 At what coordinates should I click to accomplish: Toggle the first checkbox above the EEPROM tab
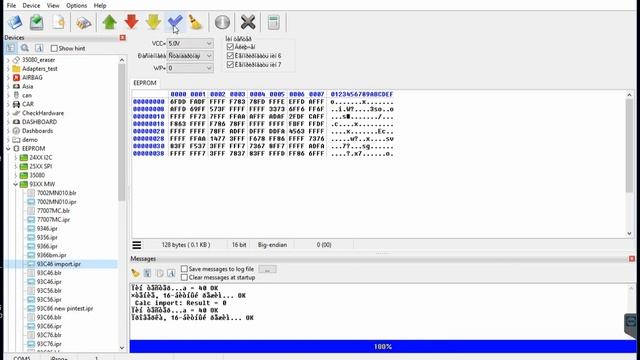tap(230, 47)
